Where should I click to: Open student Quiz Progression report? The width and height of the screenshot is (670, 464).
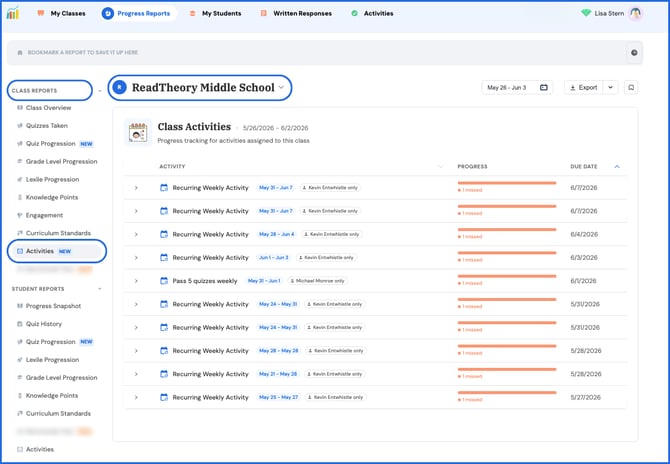[x=50, y=342]
